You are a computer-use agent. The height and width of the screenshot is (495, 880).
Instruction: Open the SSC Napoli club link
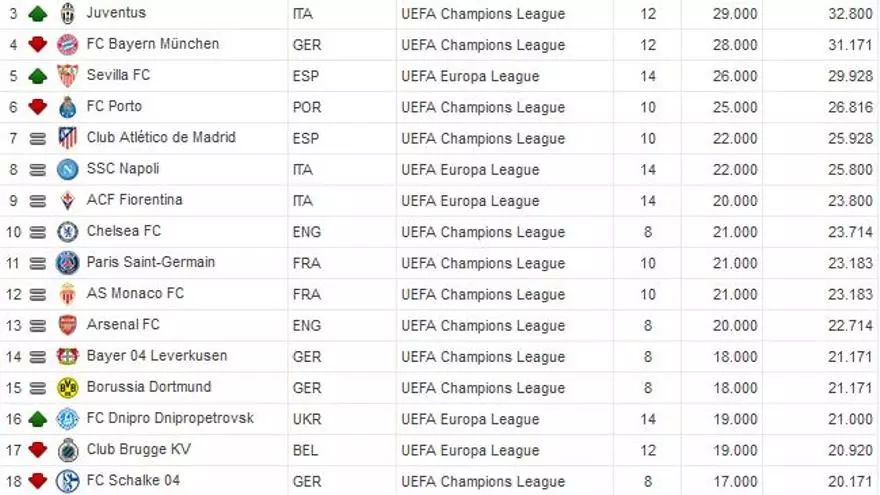tap(123, 169)
